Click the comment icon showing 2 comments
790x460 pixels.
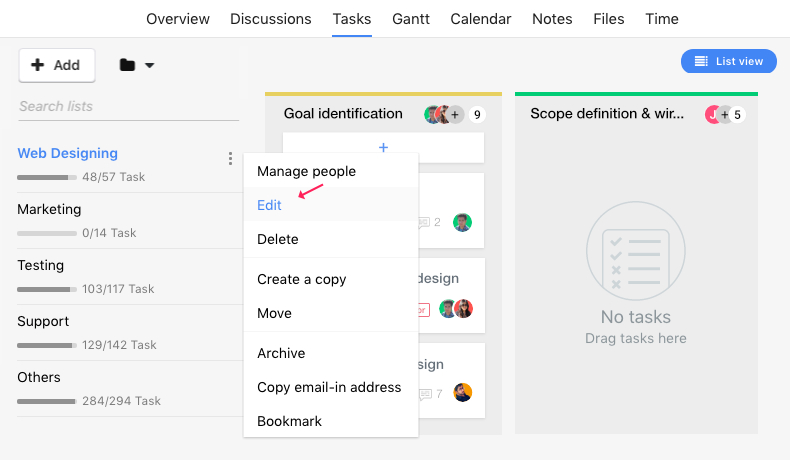(425, 222)
